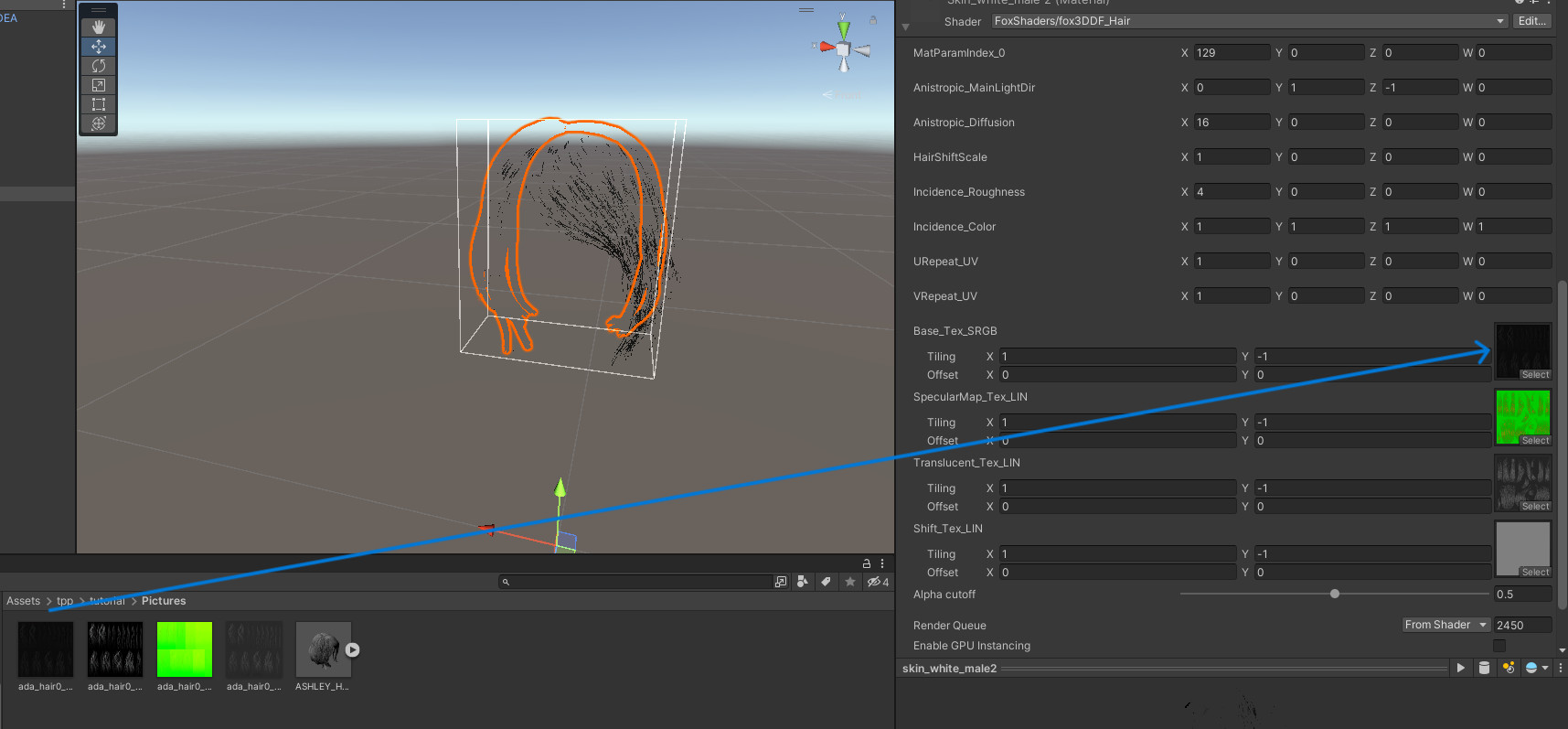Toggle preview lighting icon
Image resolution: width=1568 pixels, height=729 pixels.
[1509, 669]
